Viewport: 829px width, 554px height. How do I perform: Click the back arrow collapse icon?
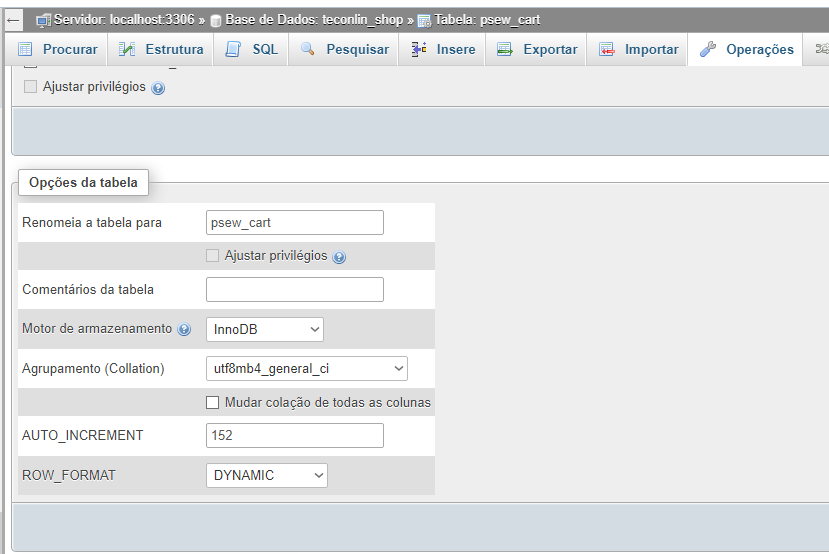click(13, 21)
